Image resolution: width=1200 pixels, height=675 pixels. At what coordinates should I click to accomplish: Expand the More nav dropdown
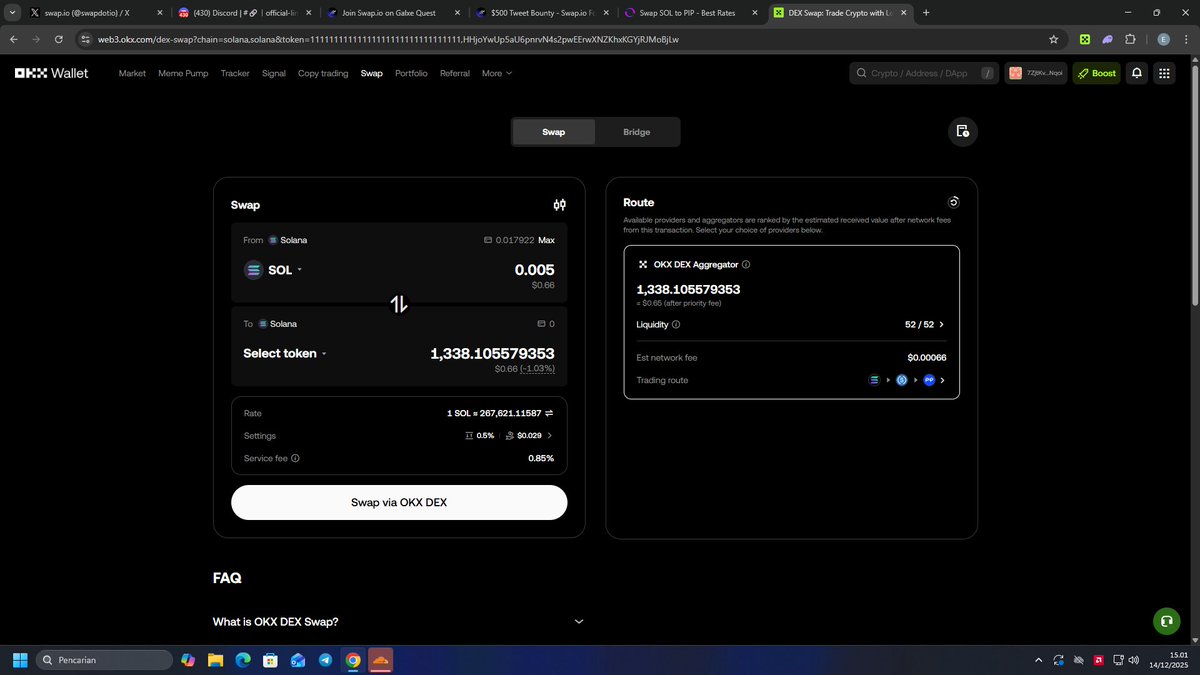coord(496,73)
